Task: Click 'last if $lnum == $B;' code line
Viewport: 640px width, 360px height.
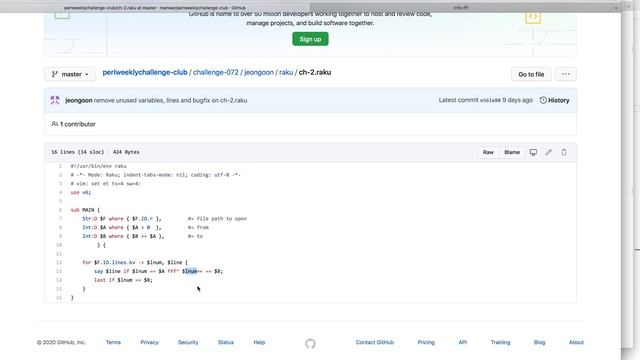Action: tap(123, 280)
